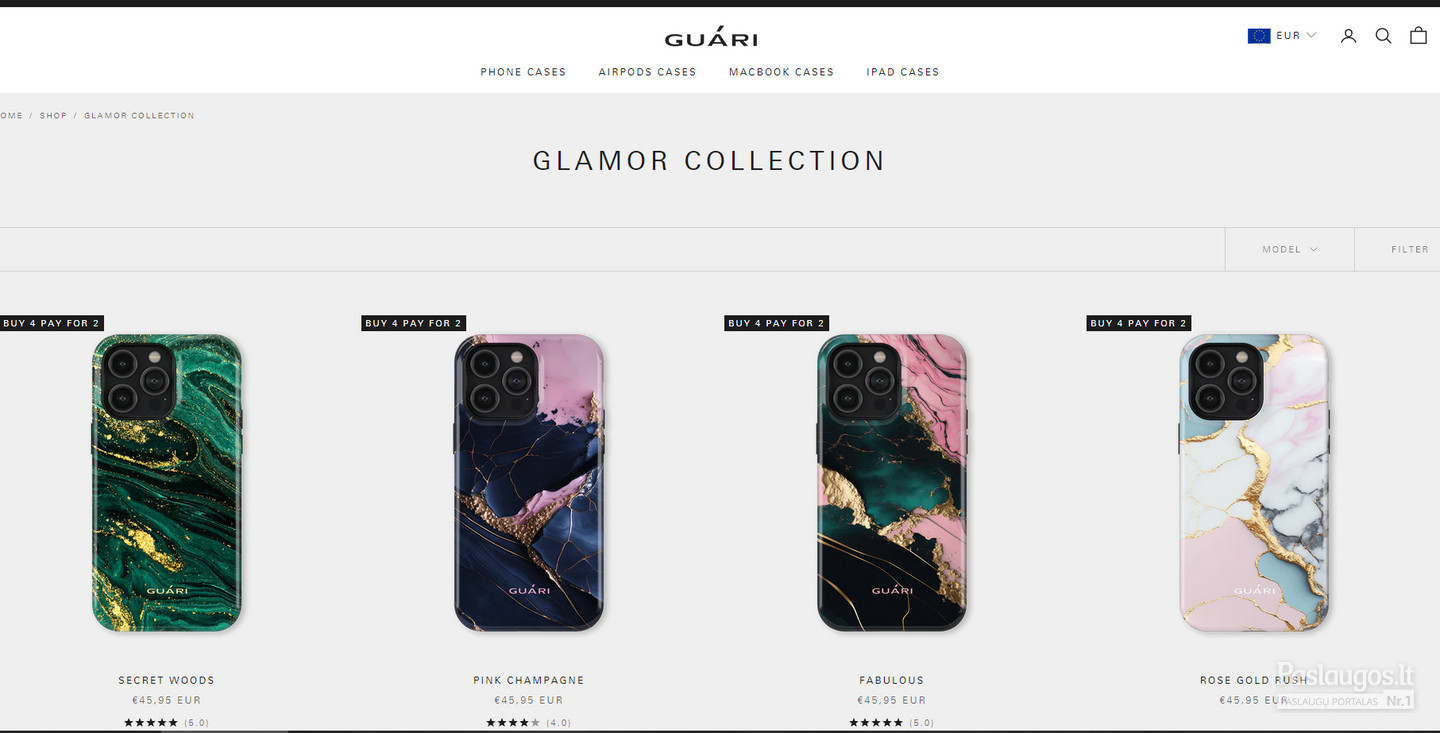The height and width of the screenshot is (733, 1440).
Task: Click the EU flag currency icon
Action: click(x=1258, y=36)
